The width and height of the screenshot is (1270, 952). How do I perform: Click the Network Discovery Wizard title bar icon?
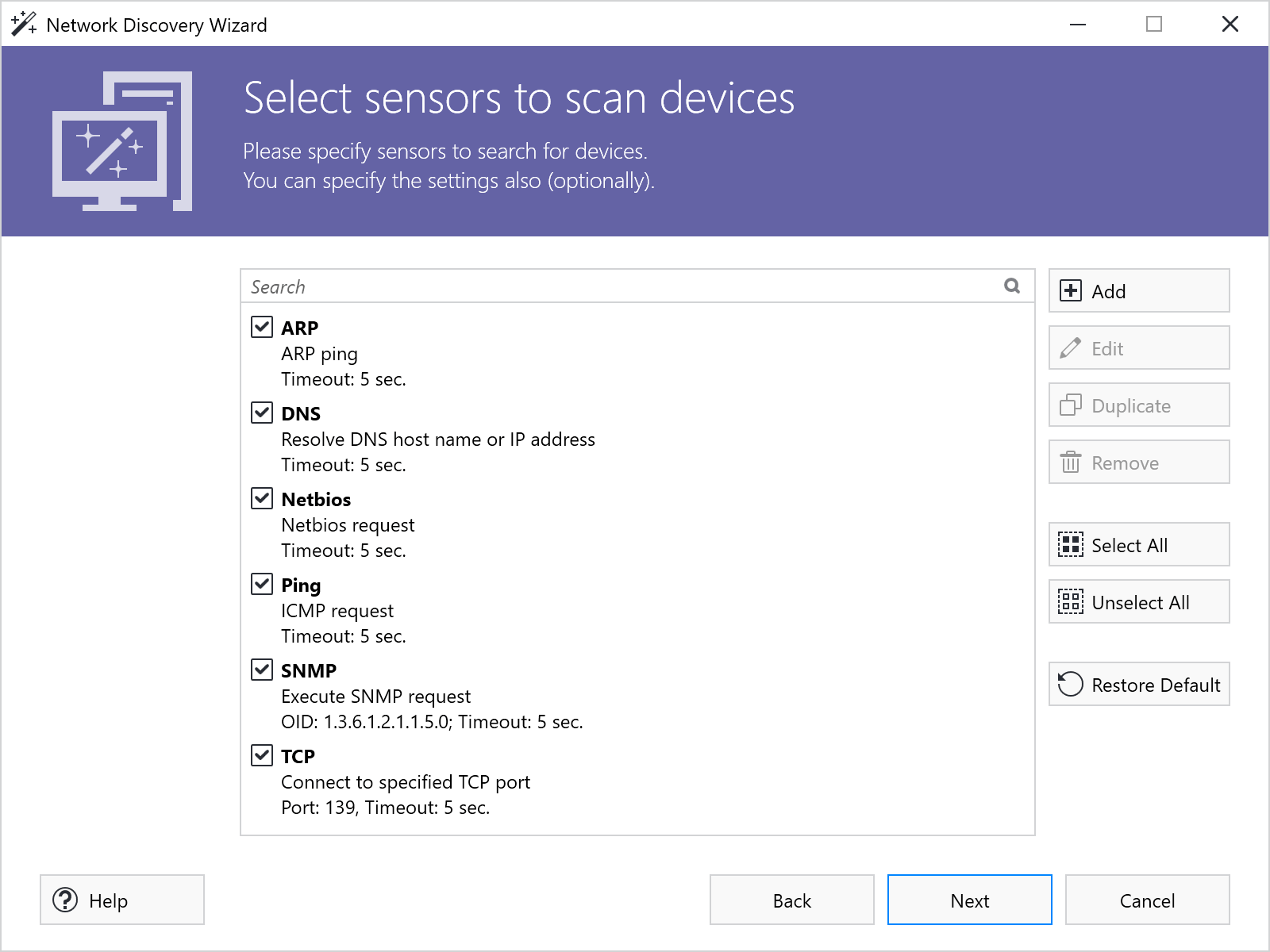coord(22,24)
